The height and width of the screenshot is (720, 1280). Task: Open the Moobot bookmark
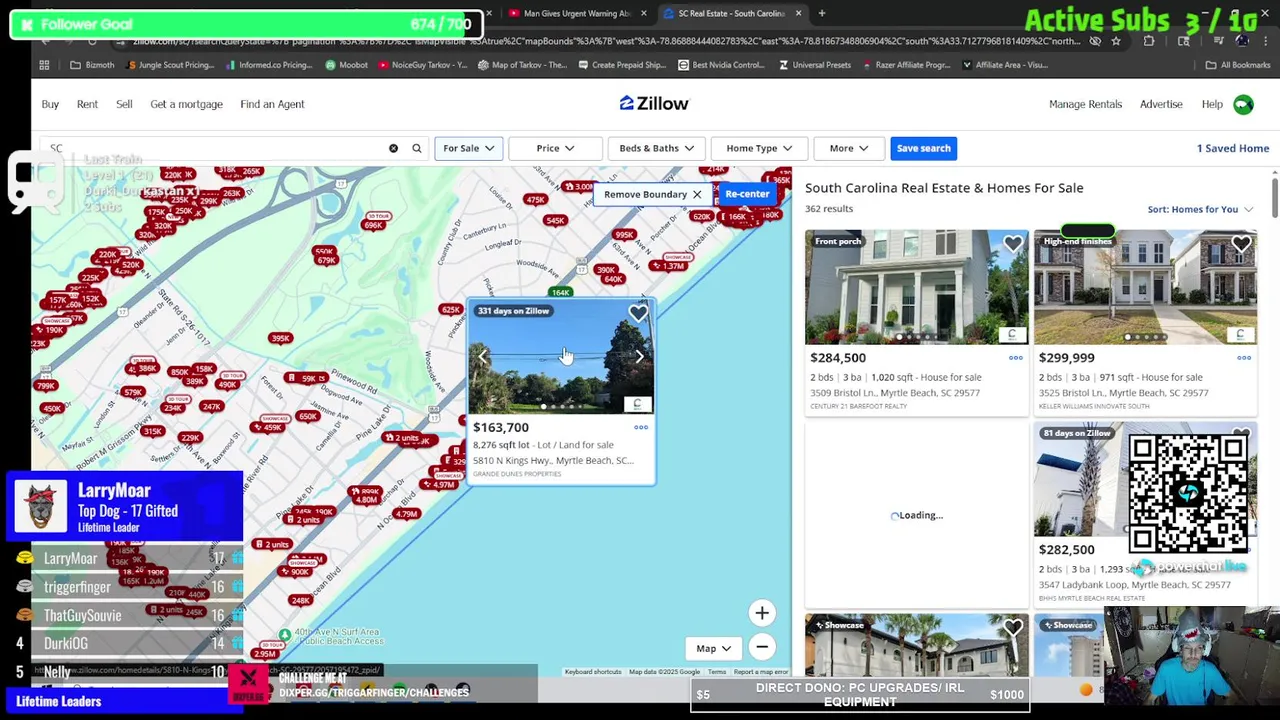pyautogui.click(x=346, y=65)
